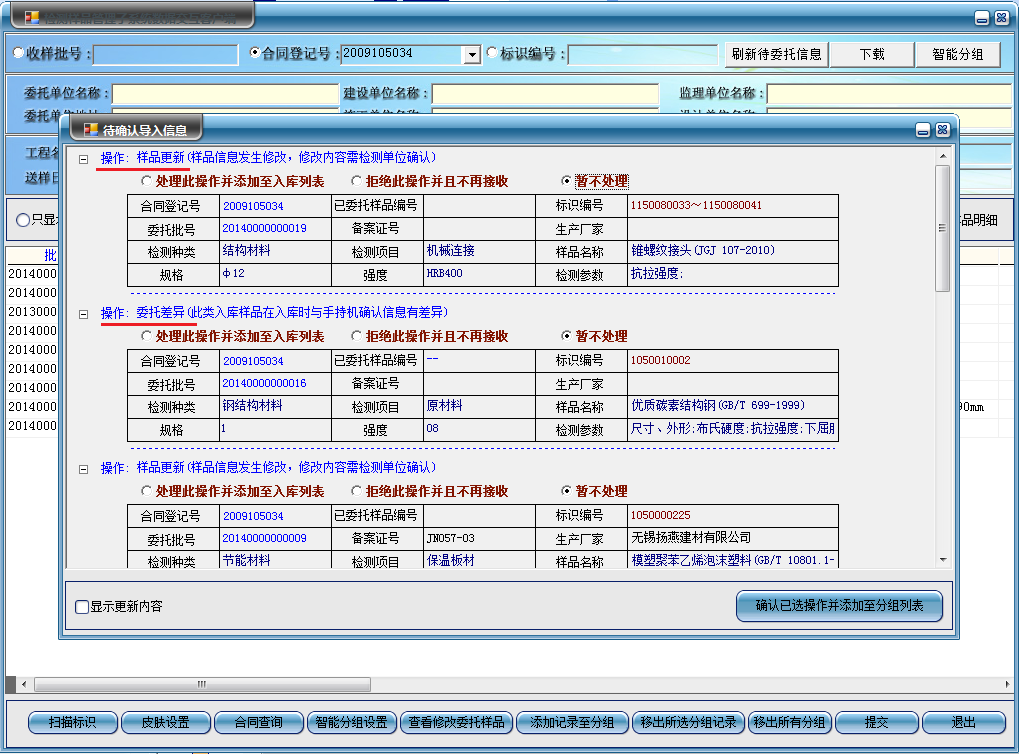Enable the 显示更新内容 checkbox
Image resolution: width=1019 pixels, height=754 pixels.
pos(83,606)
